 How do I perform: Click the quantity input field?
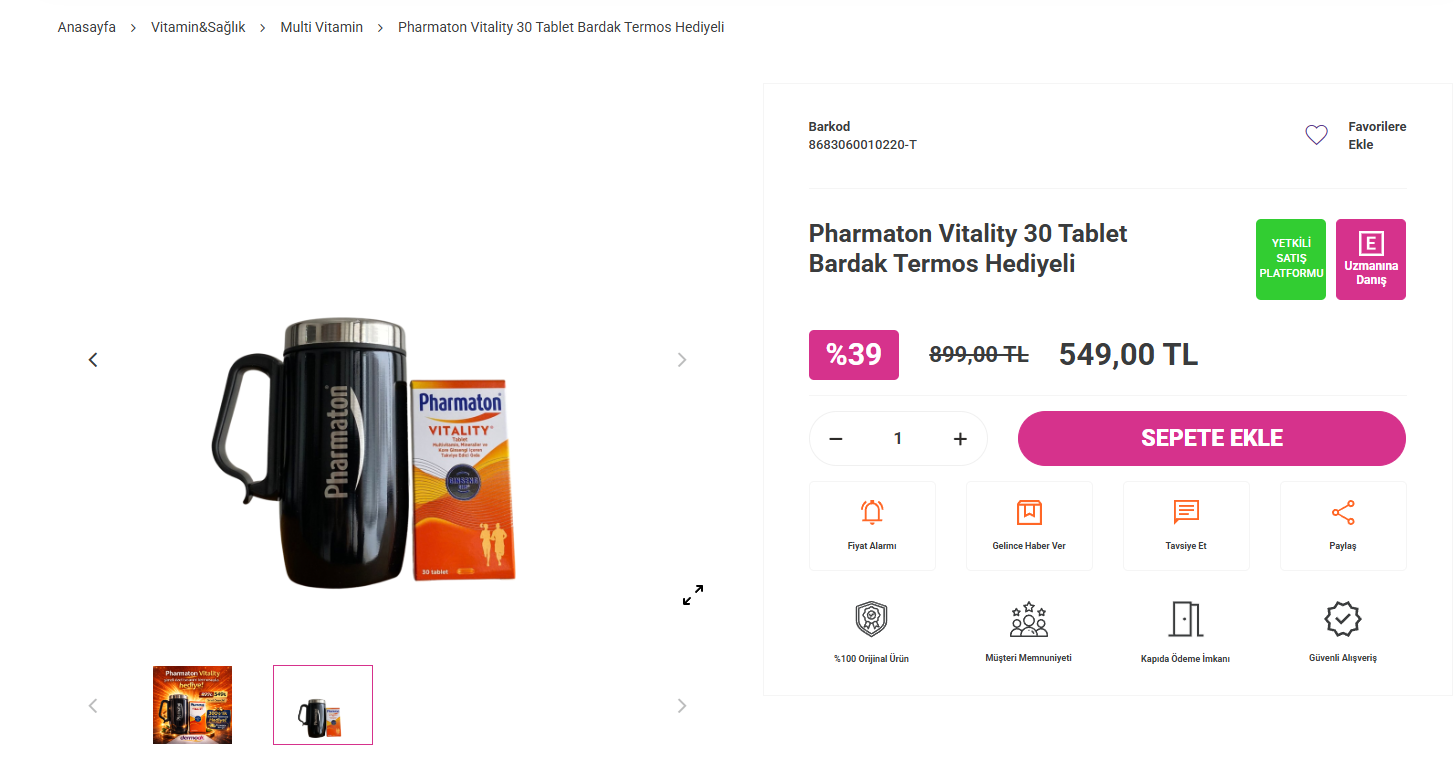click(898, 439)
